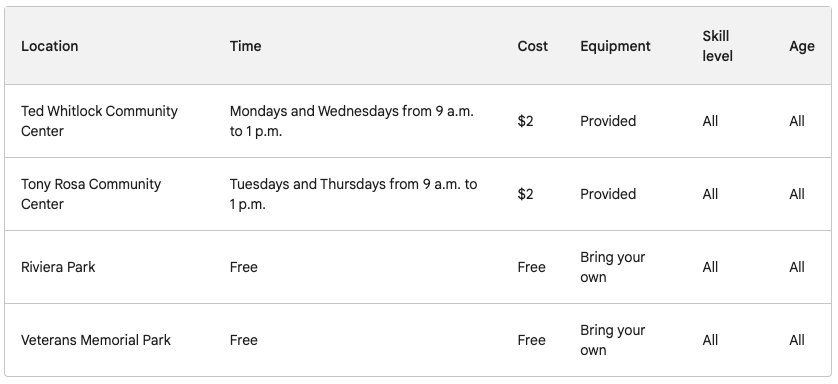Click the Location column header
The height and width of the screenshot is (384, 838).
[x=50, y=46]
